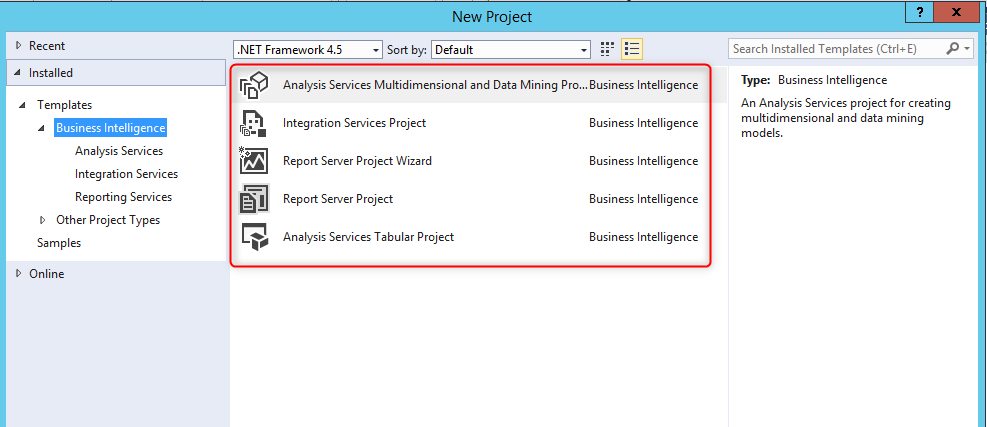Select the Analysis Services Tabular Project icon

click(254, 237)
